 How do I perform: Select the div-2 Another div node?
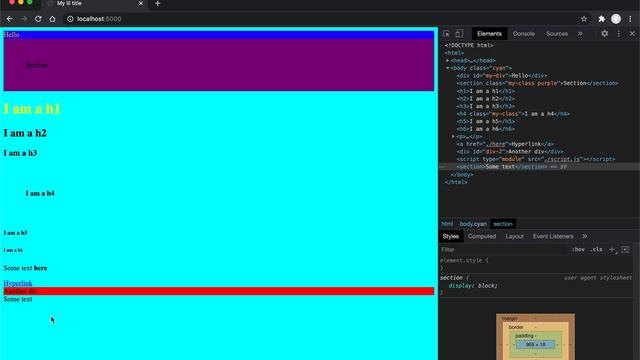click(x=510, y=151)
